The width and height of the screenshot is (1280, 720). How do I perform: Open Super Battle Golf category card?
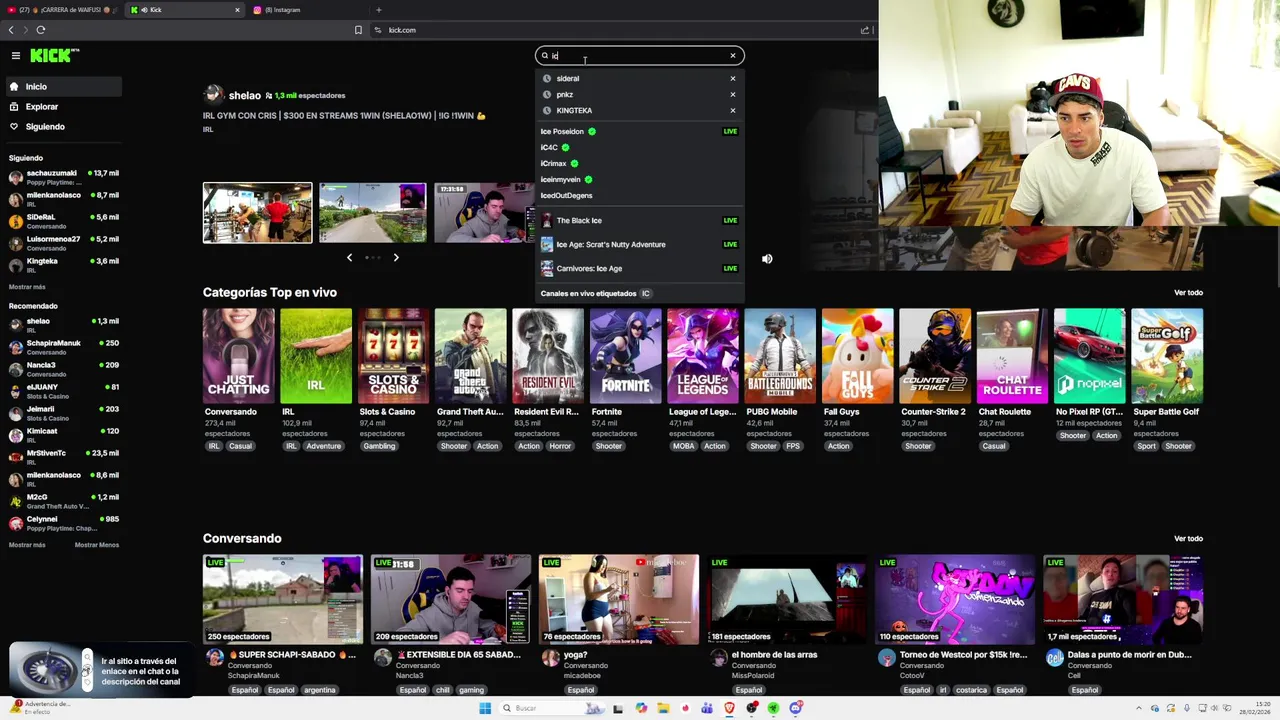(x=1167, y=356)
